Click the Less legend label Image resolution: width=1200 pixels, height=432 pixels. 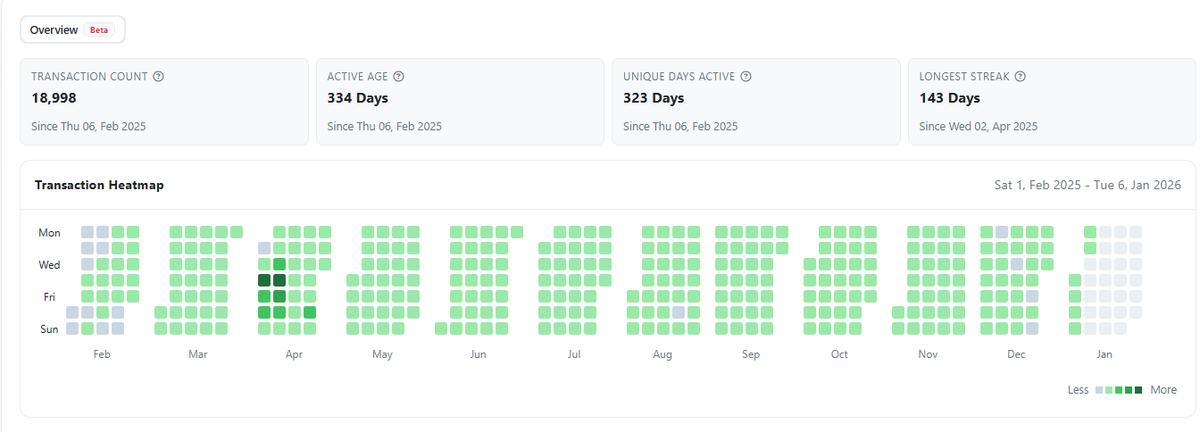pyautogui.click(x=1078, y=390)
